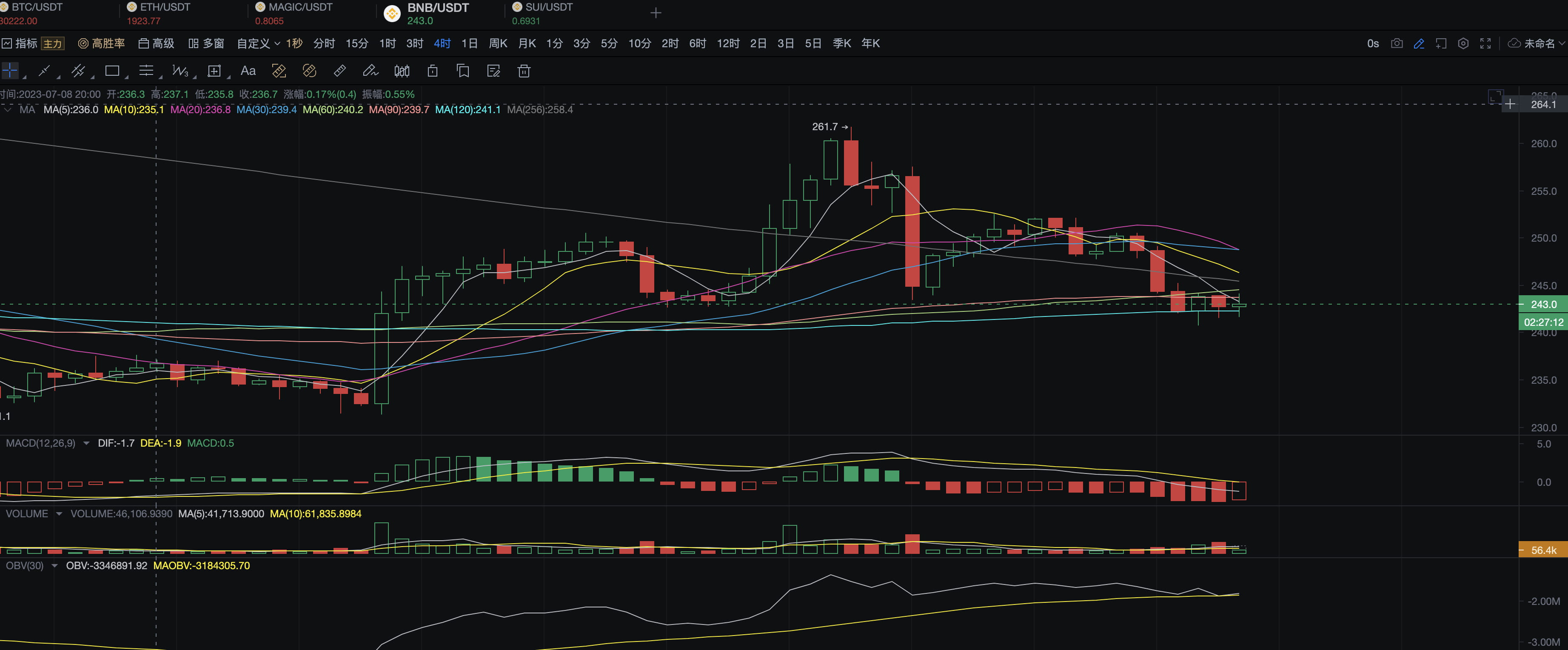Click the MA(256):258.4 legend label
Image resolution: width=1568 pixels, height=650 pixels.
[x=540, y=110]
